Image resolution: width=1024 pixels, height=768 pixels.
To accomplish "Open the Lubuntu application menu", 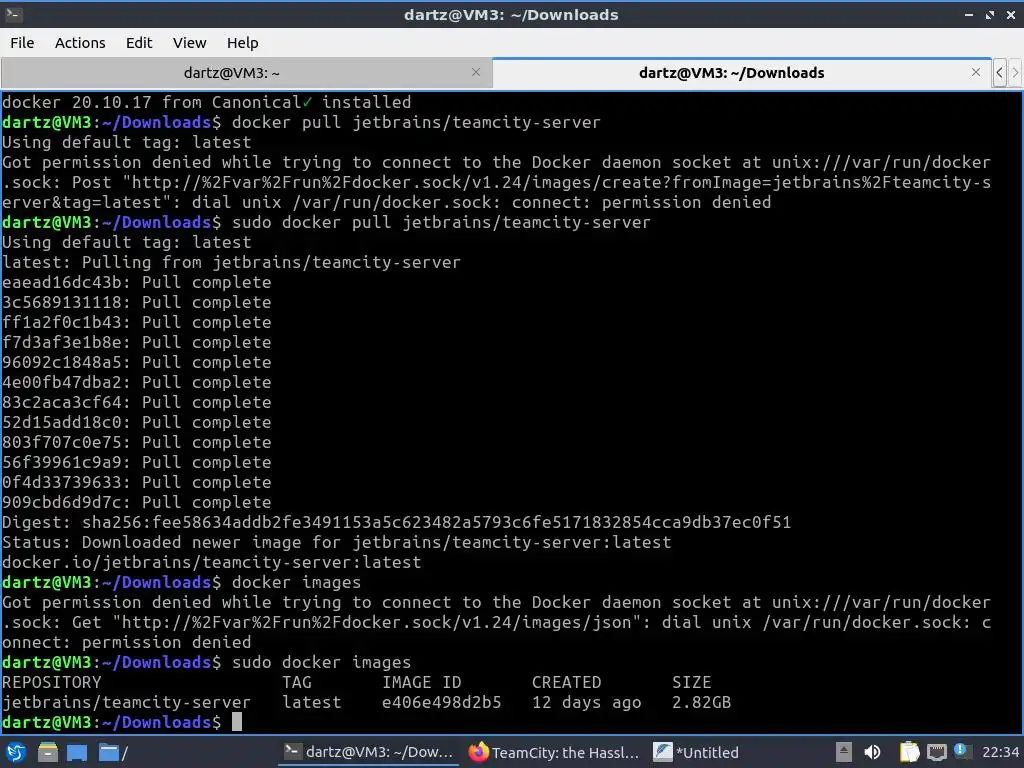I will 16,752.
